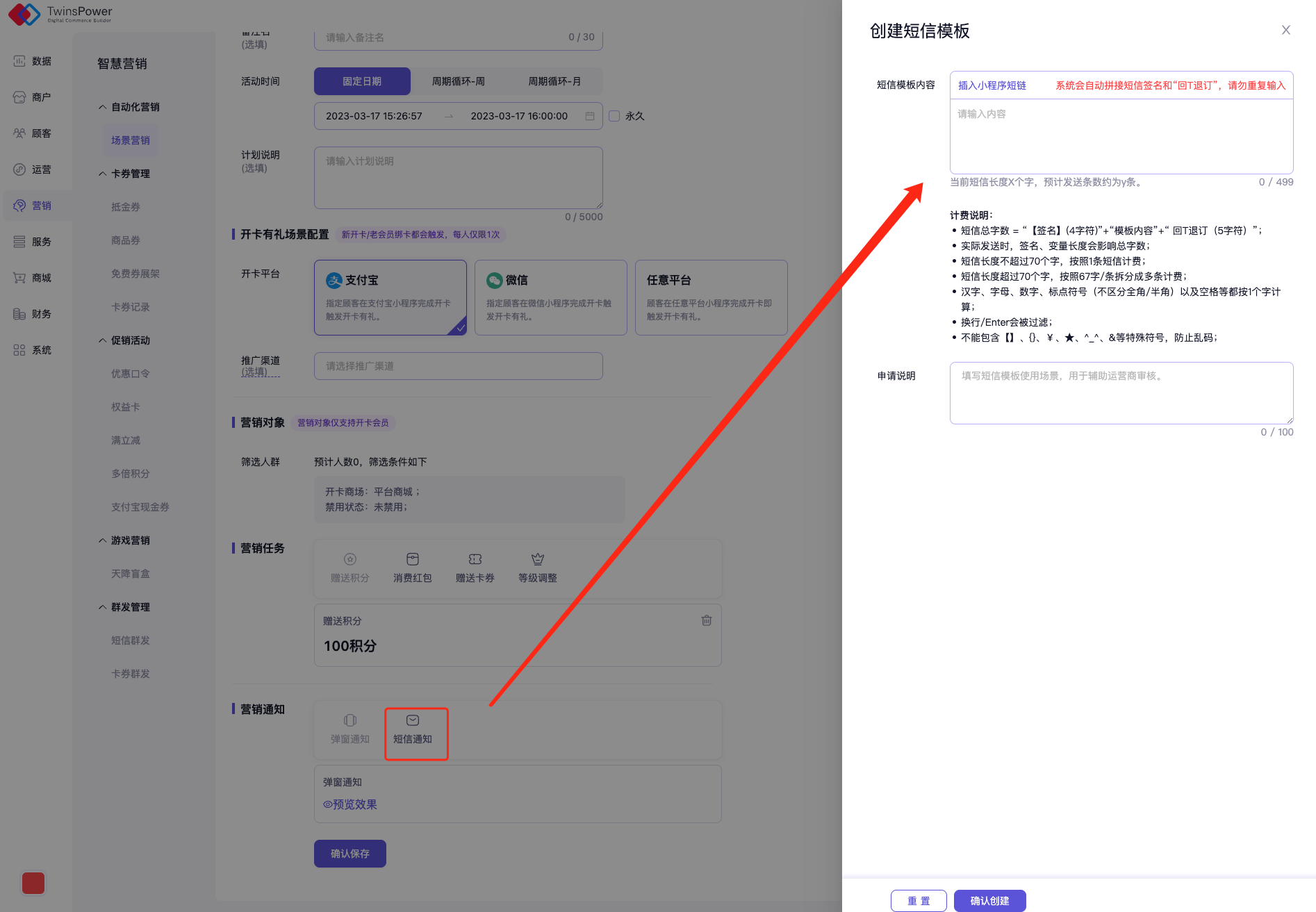Viewport: 1316px width, 912px height.
Task: Open the 推广渠道 dropdown selector
Action: [x=458, y=366]
